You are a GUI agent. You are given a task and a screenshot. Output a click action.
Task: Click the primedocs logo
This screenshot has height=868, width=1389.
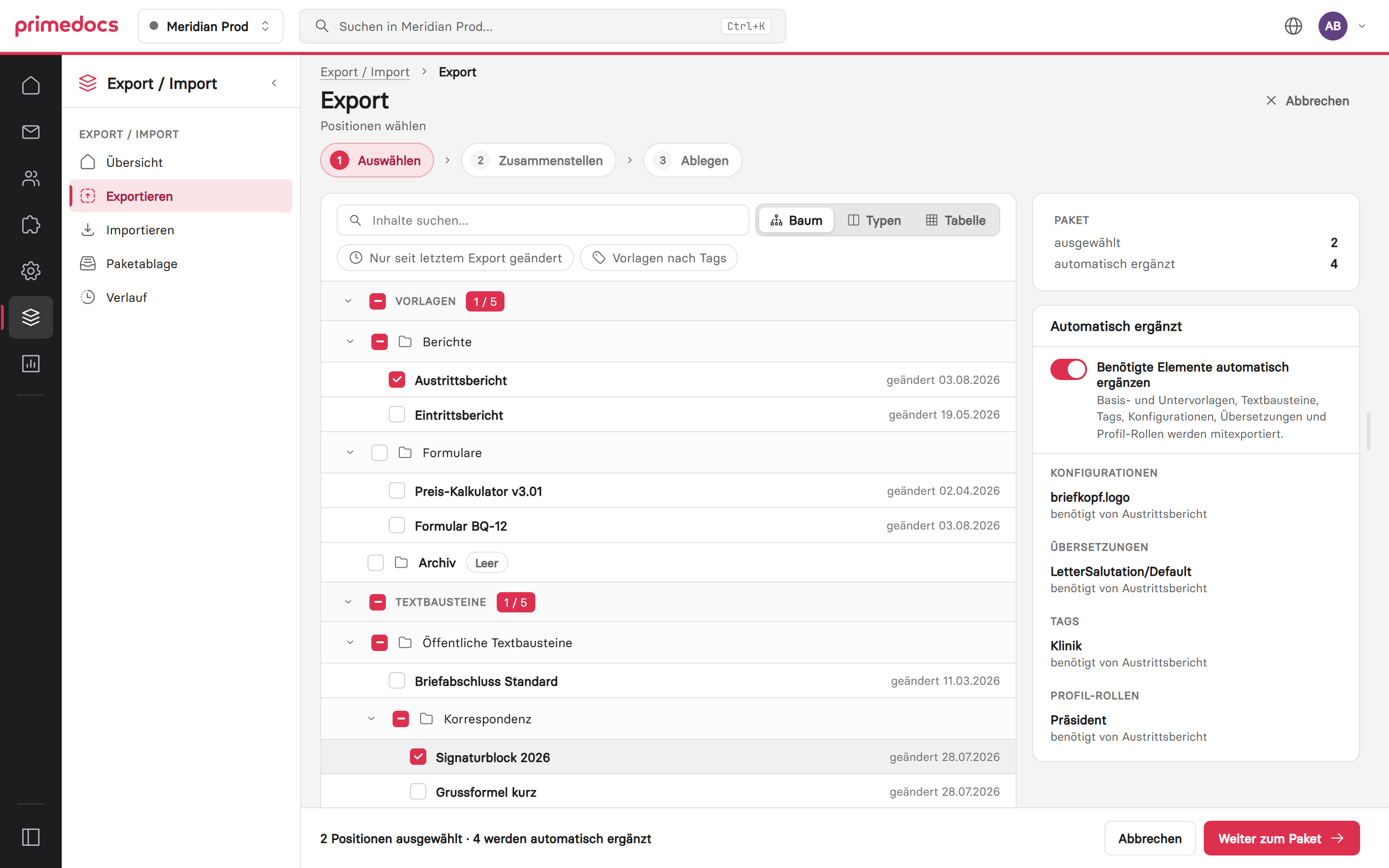[67, 25]
